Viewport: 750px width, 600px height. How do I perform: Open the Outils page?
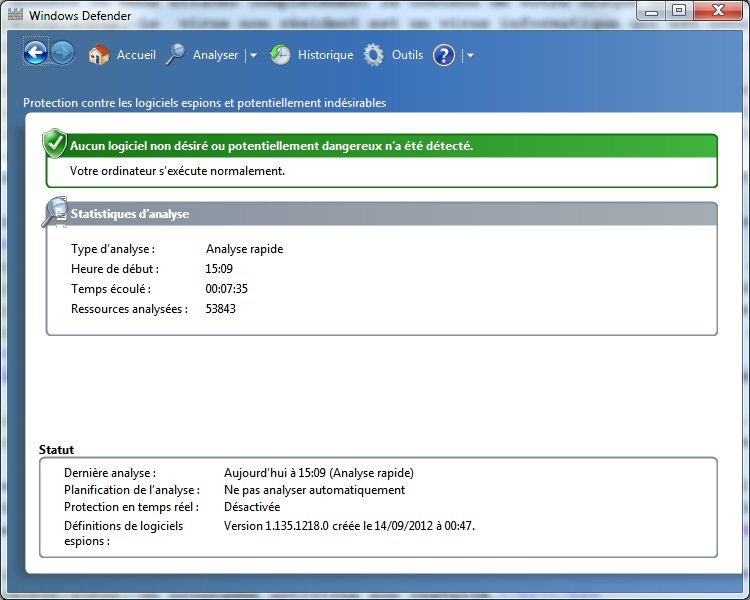[x=408, y=55]
